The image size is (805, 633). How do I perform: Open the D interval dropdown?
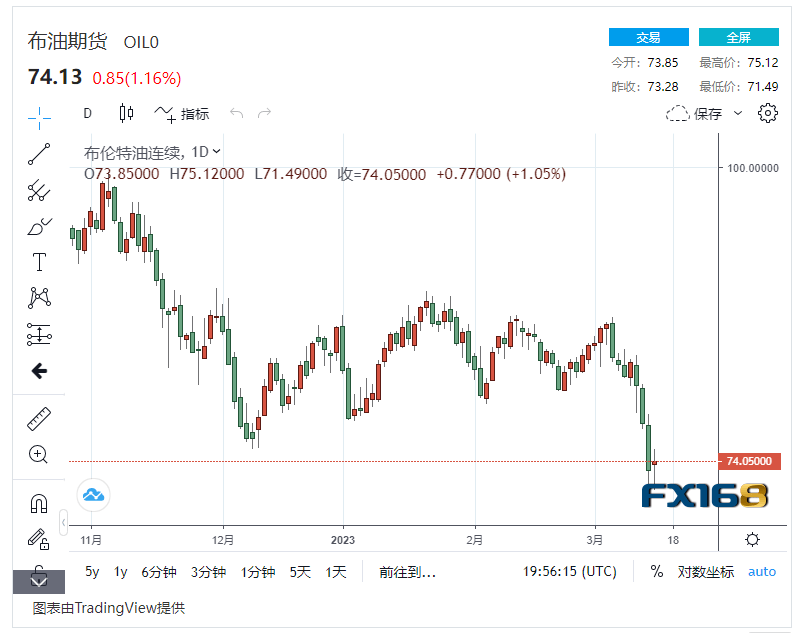click(87, 113)
